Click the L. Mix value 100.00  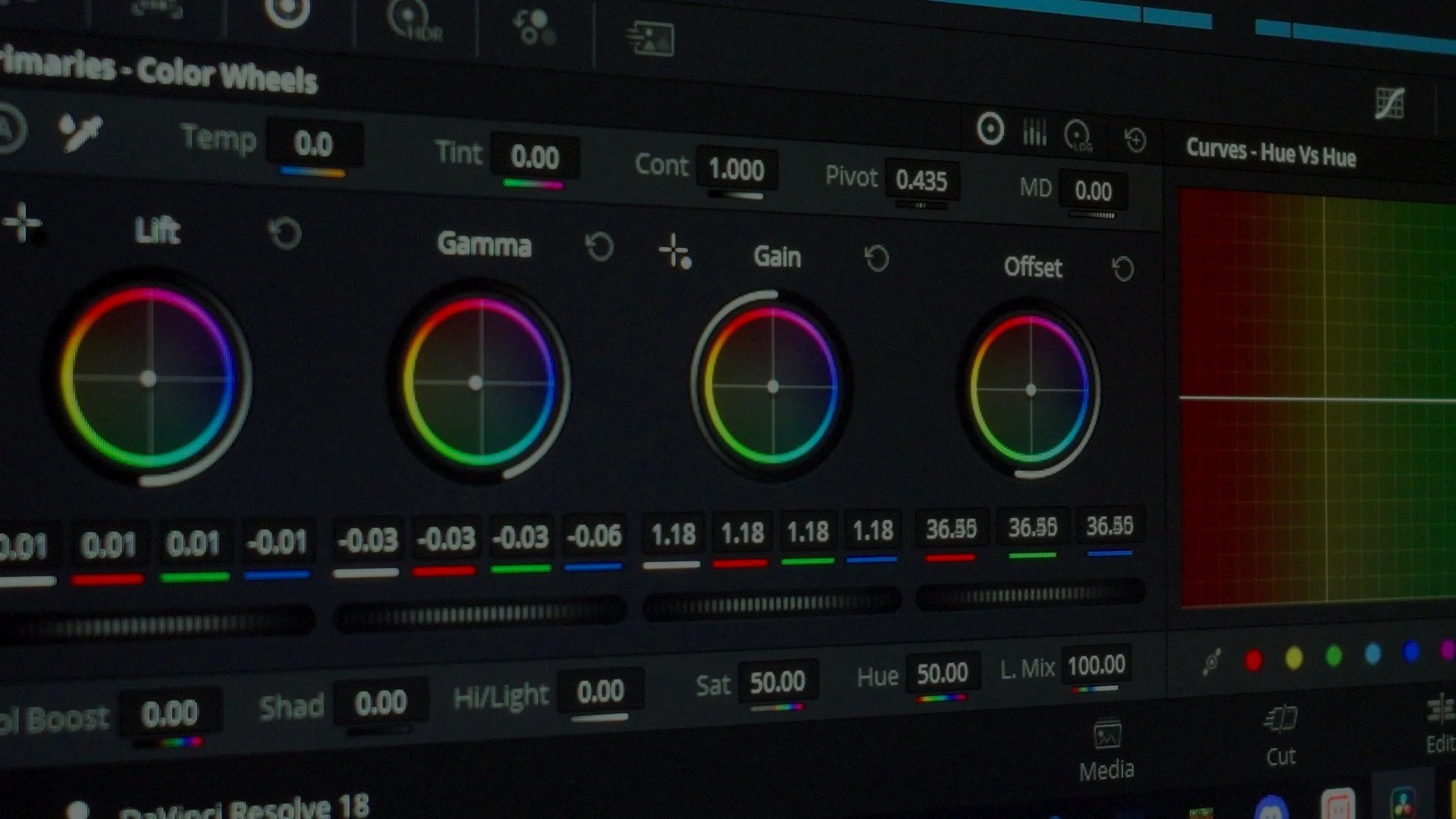(x=1097, y=665)
